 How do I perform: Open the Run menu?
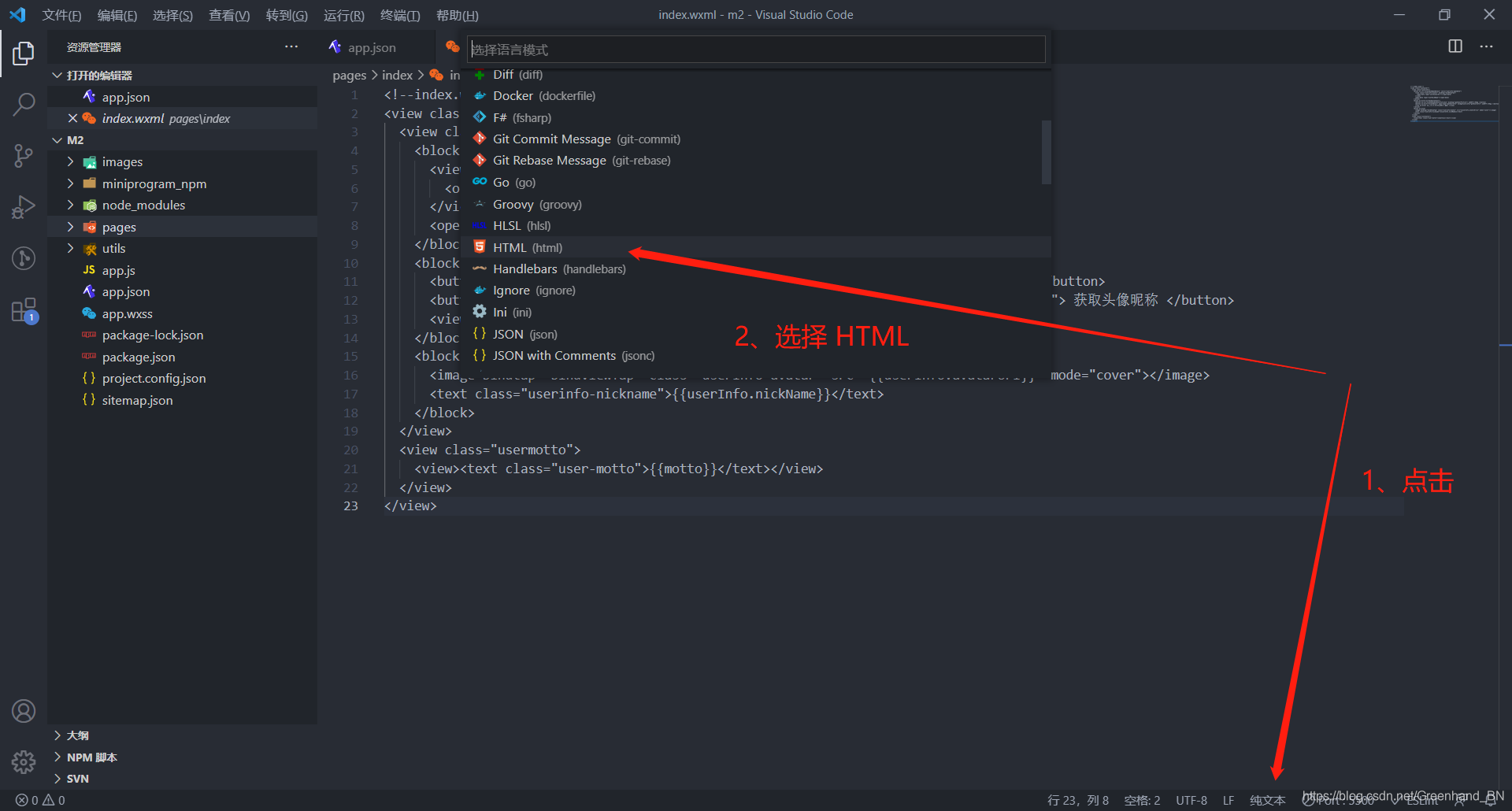[x=343, y=15]
